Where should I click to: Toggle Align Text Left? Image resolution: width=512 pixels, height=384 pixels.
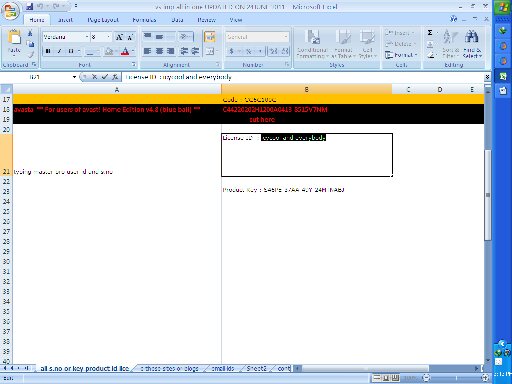(x=147, y=51)
